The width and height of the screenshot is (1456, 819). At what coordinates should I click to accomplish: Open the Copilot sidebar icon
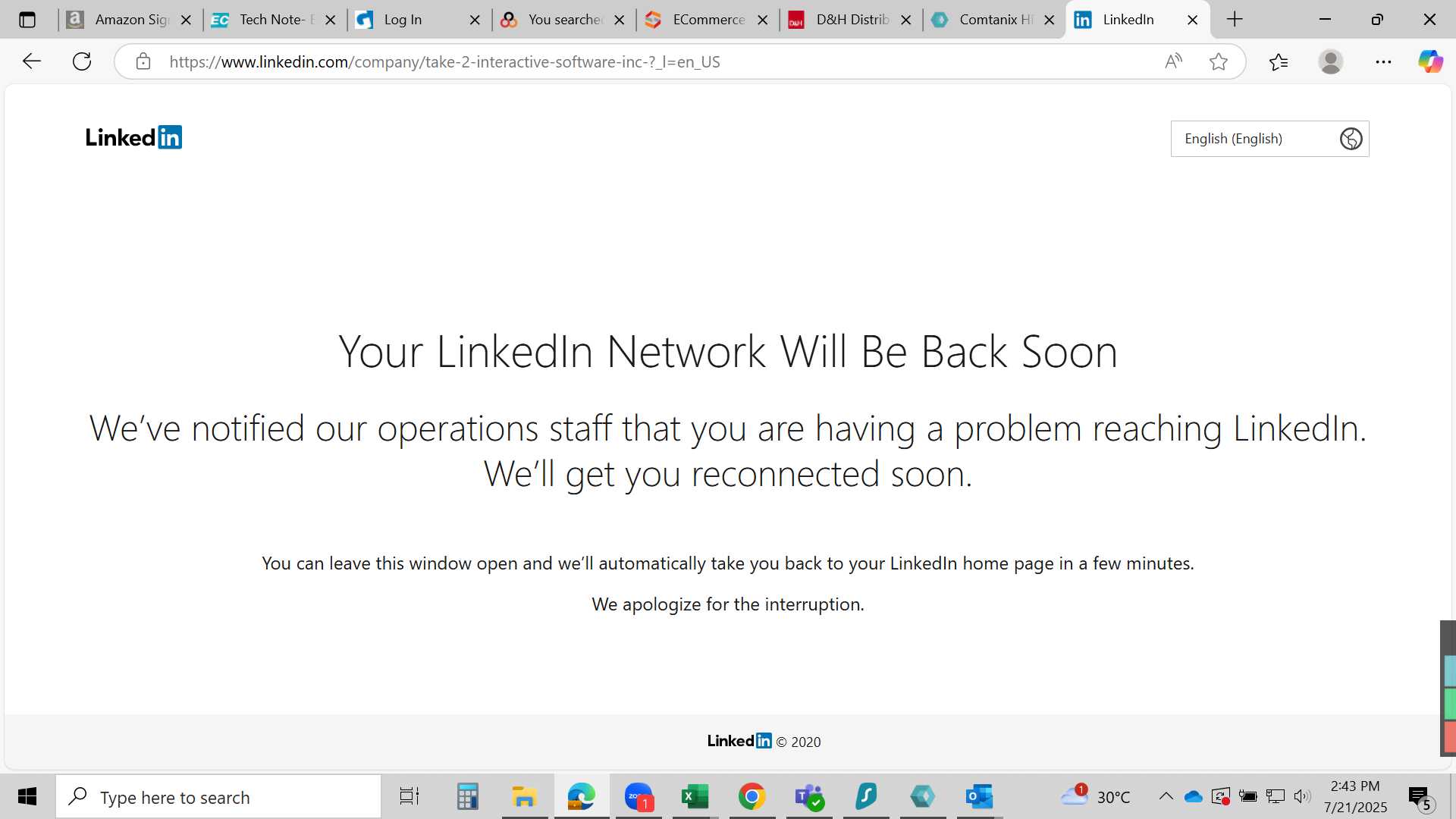[1430, 61]
